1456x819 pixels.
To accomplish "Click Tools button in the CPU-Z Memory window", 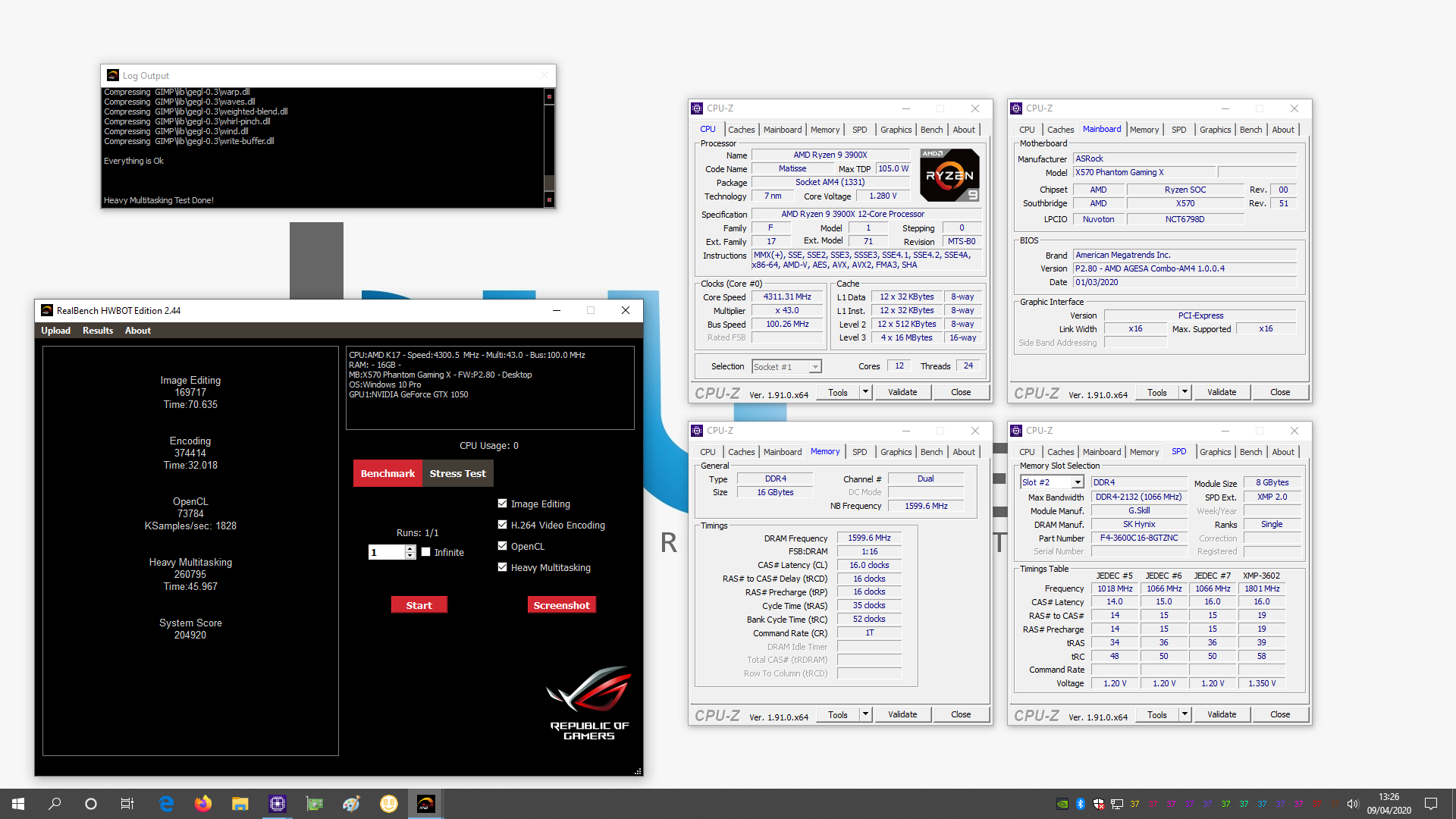I will (x=838, y=714).
